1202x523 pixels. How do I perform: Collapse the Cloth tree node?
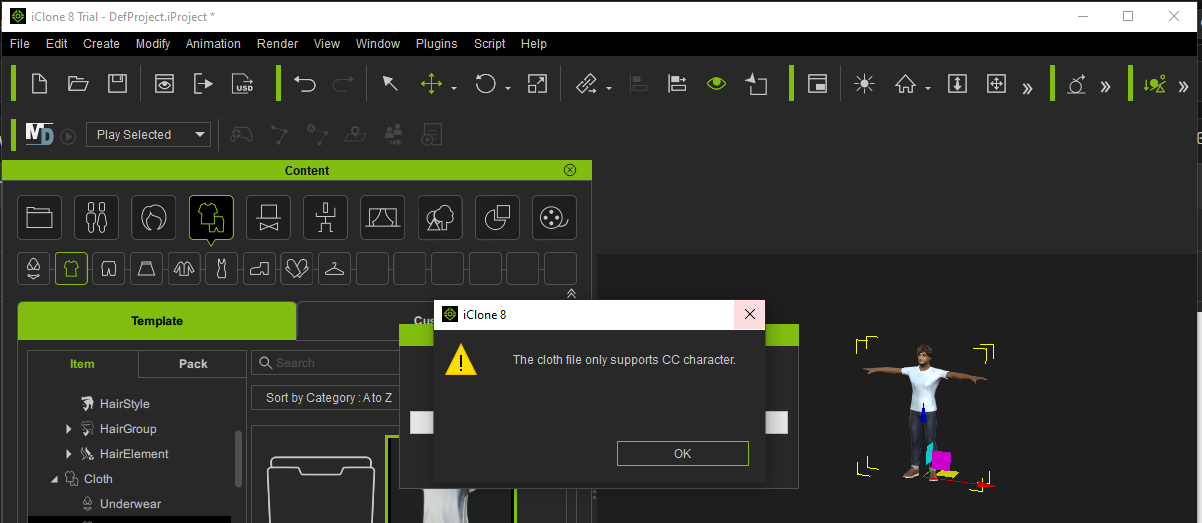[54, 479]
